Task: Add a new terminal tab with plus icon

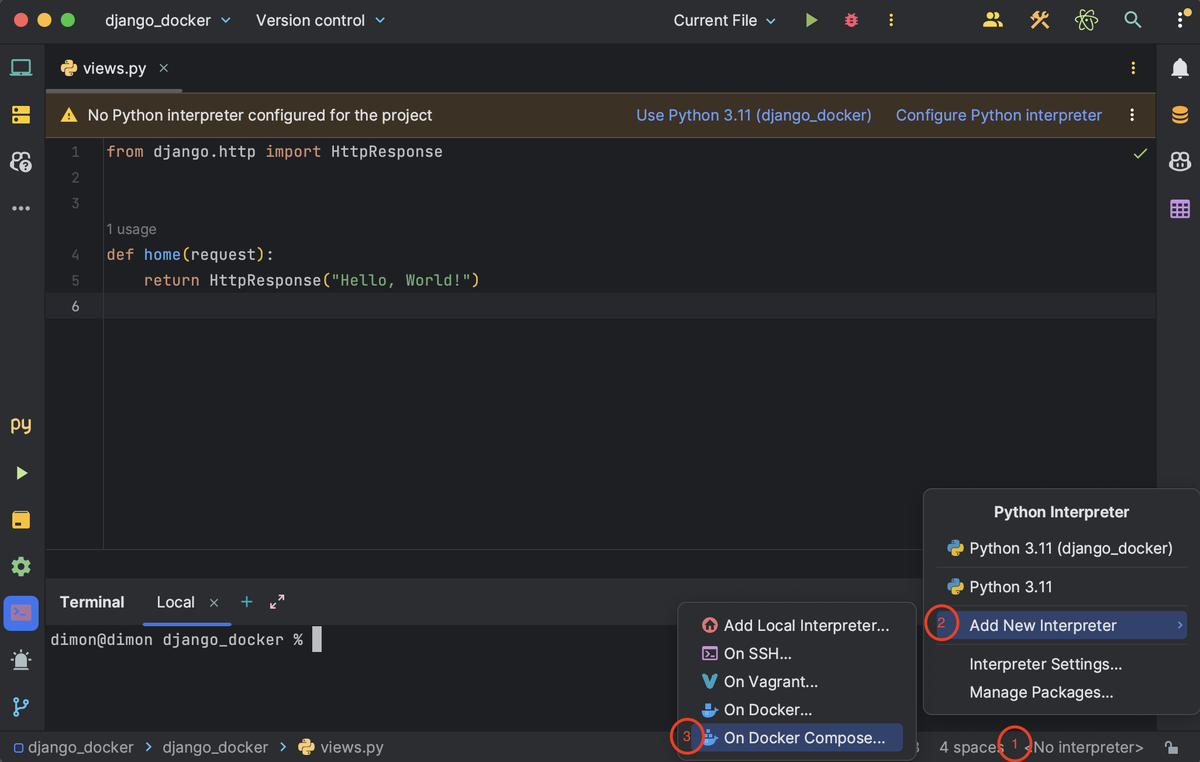Action: click(247, 602)
